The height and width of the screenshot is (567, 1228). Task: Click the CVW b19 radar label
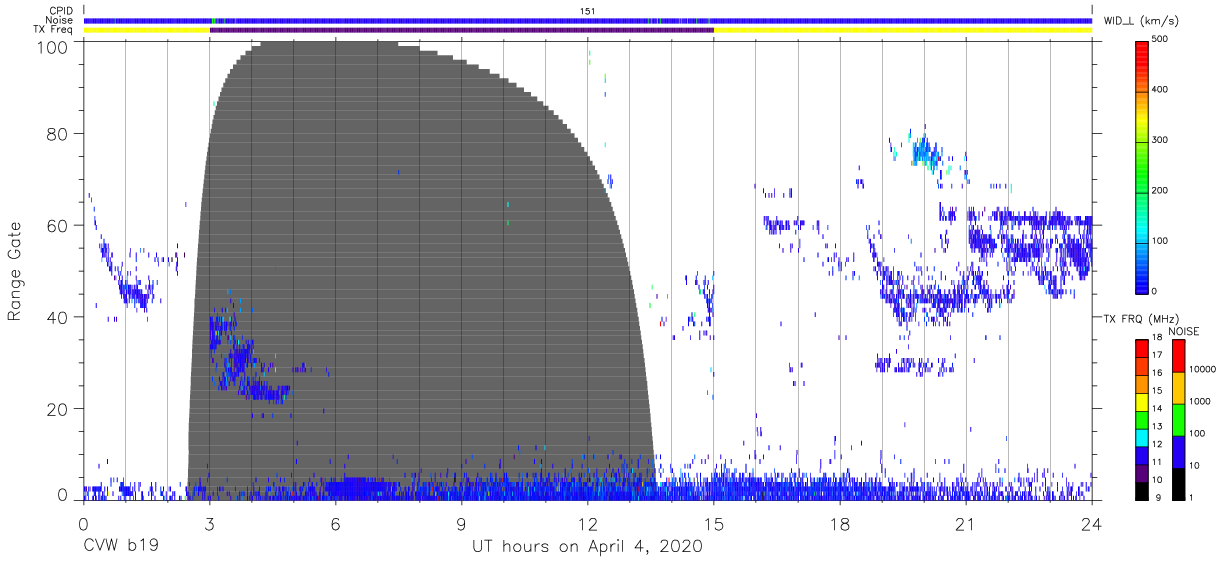click(x=120, y=547)
